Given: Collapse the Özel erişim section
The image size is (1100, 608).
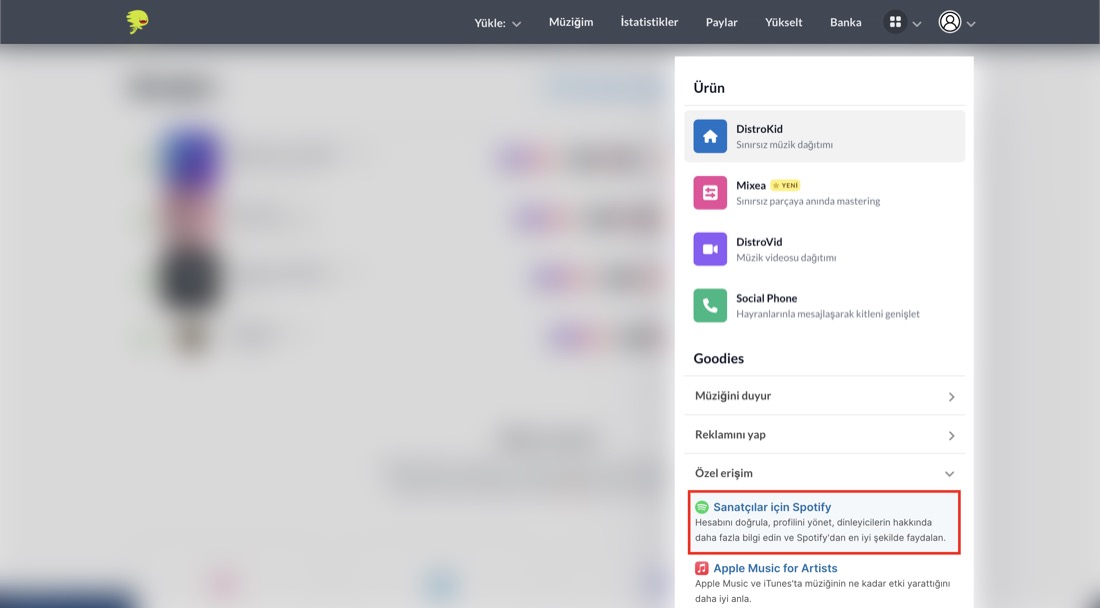Looking at the screenshot, I should tap(824, 473).
